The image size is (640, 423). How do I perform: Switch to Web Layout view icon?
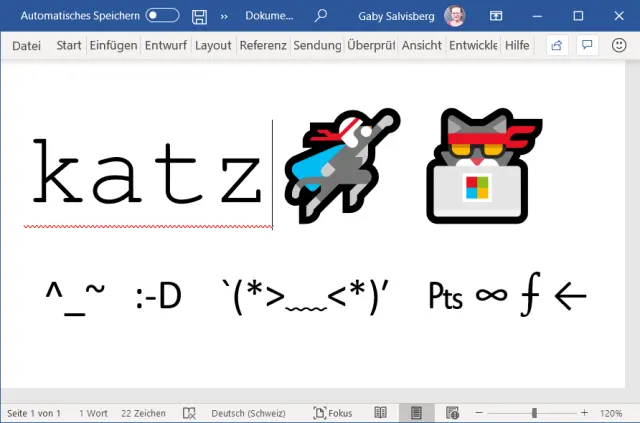click(452, 413)
